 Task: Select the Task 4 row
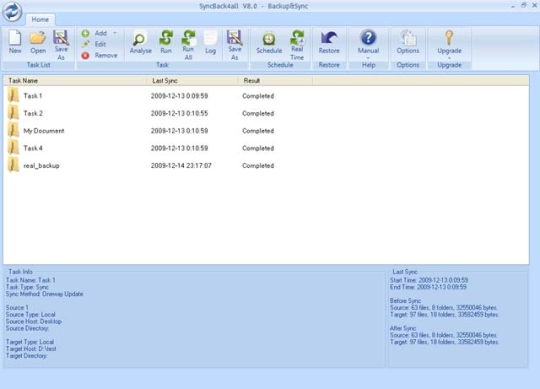click(x=266, y=148)
